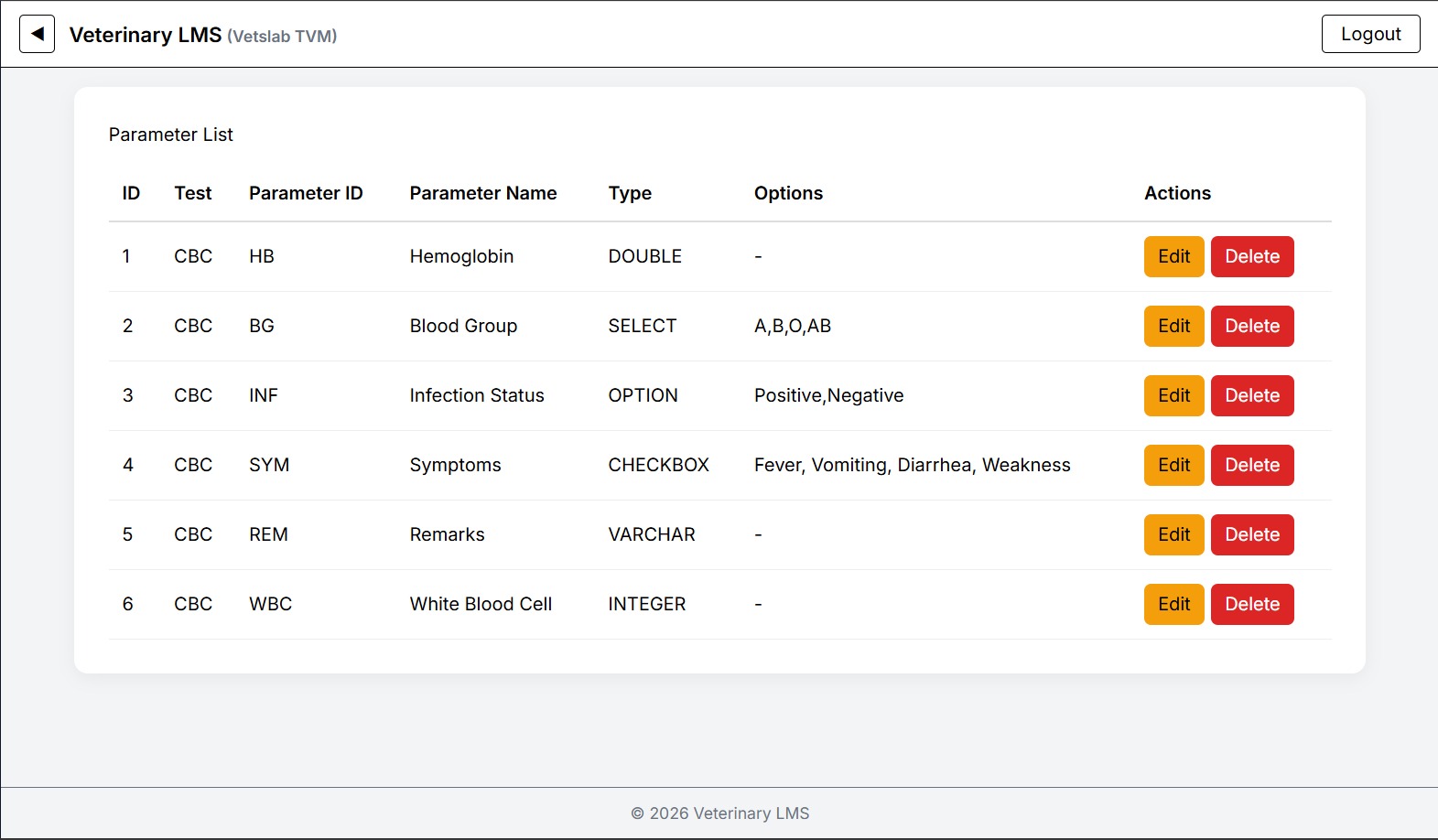Click the Parameter ID column header
This screenshot has height=840, width=1438.
click(x=306, y=193)
